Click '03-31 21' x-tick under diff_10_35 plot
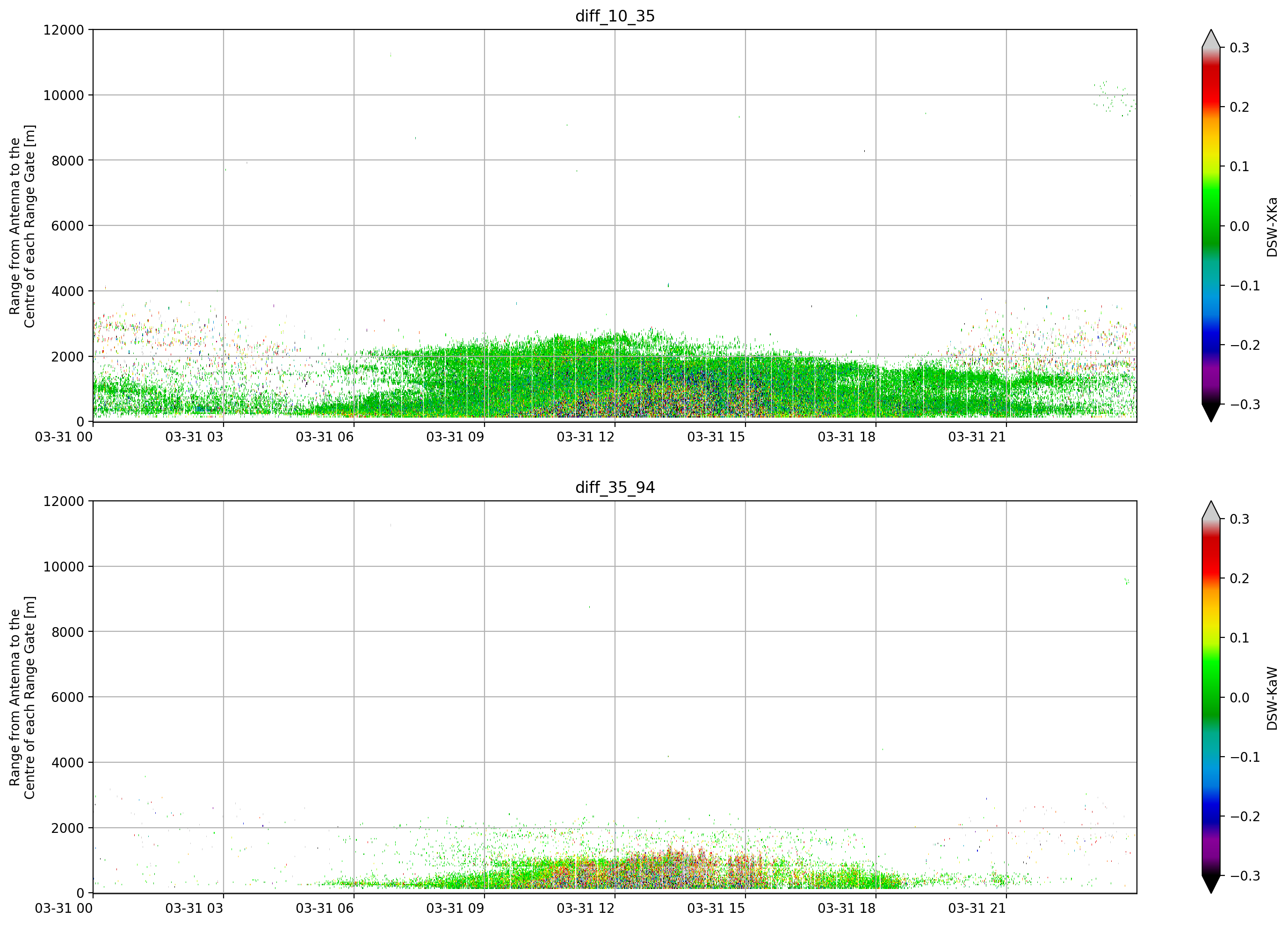The height and width of the screenshot is (925, 1288). 977,437
